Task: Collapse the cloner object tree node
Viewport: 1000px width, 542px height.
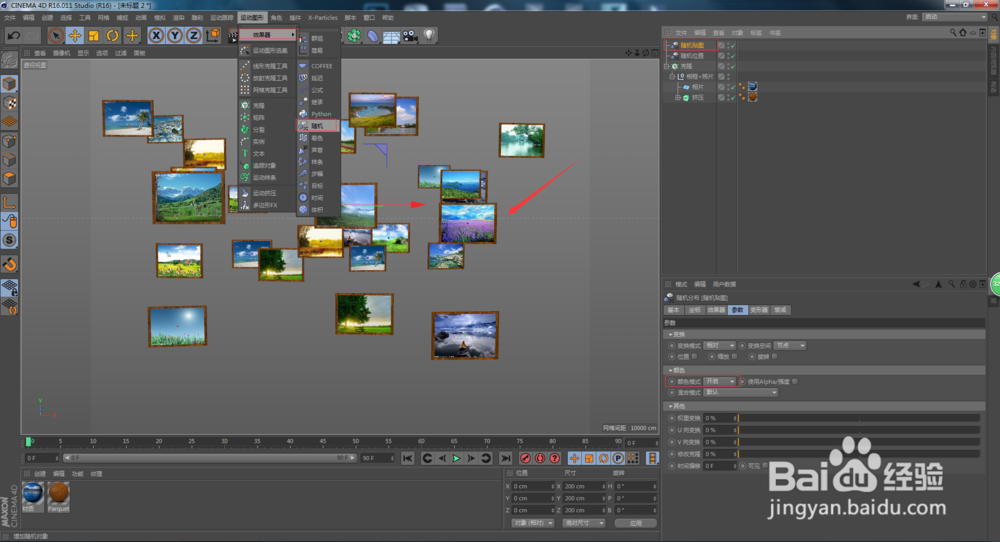Action: click(x=667, y=66)
